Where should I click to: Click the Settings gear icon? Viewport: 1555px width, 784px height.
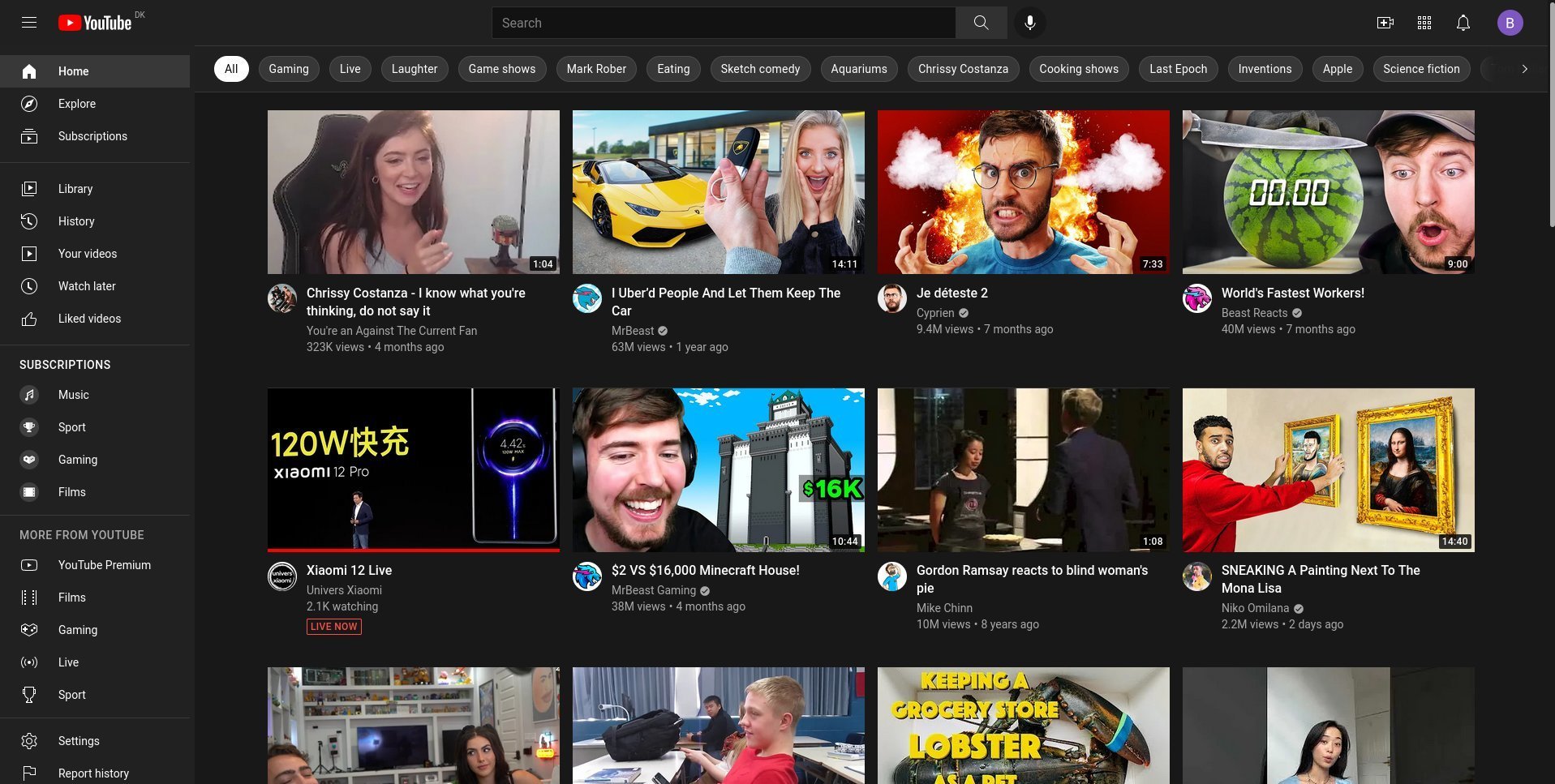coord(29,741)
